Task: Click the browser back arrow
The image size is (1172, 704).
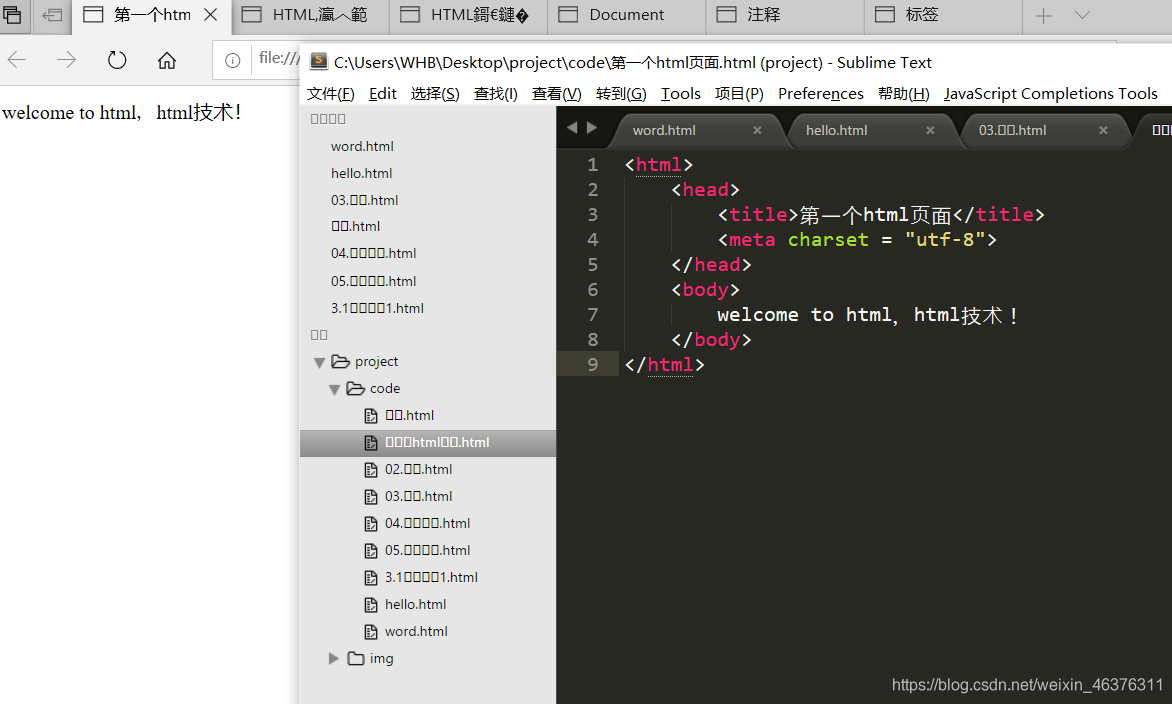Action: tap(17, 60)
